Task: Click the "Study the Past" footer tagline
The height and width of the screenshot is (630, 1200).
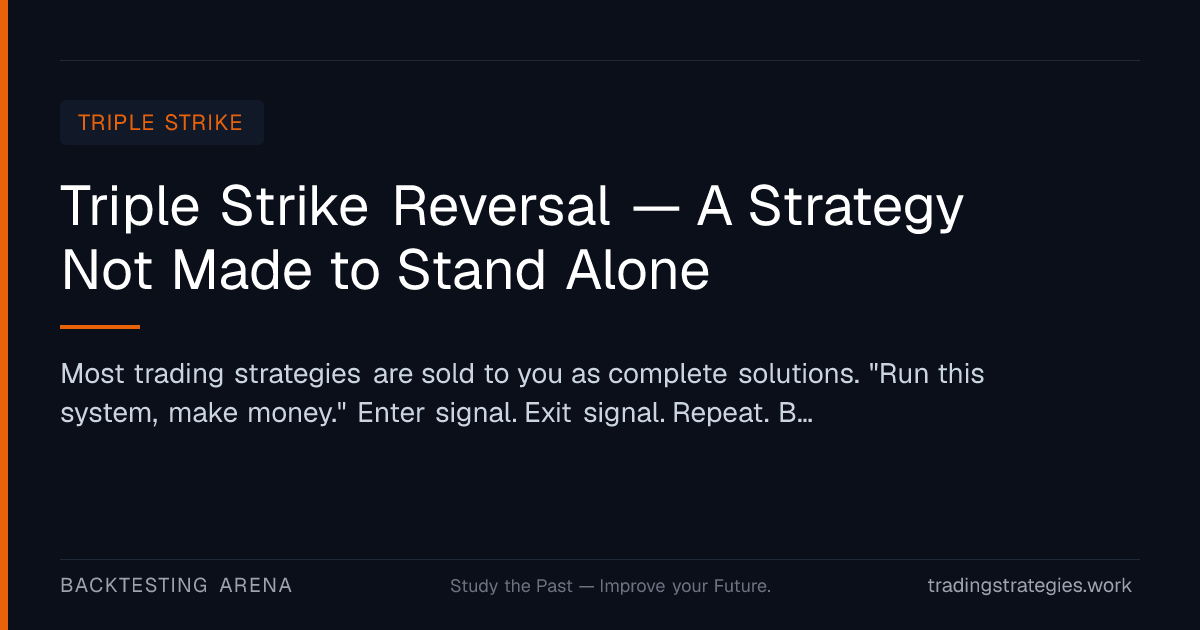Action: 511,586
